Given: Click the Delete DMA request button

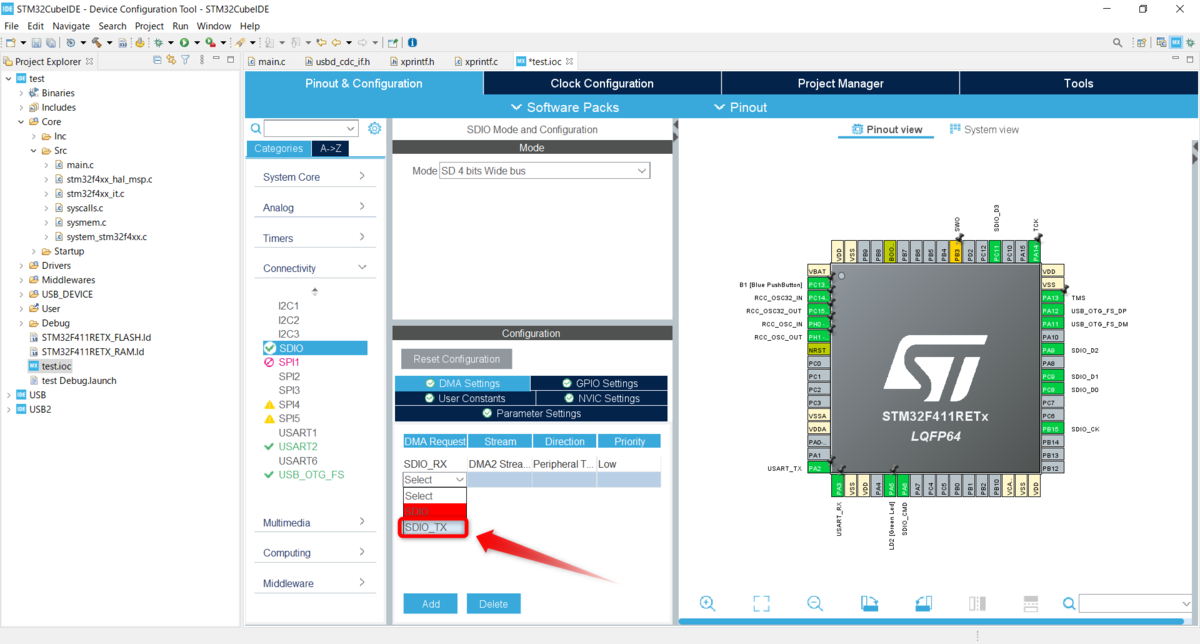Looking at the screenshot, I should tap(493, 604).
